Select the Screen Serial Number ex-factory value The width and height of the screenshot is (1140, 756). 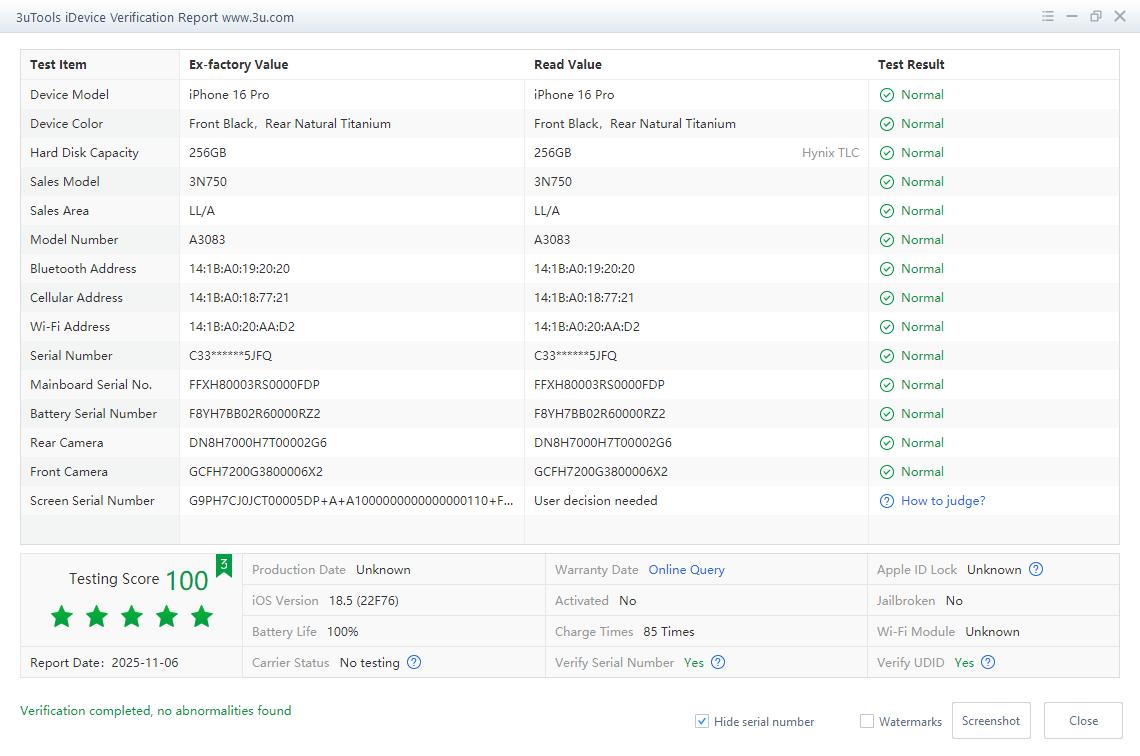[x=351, y=501]
